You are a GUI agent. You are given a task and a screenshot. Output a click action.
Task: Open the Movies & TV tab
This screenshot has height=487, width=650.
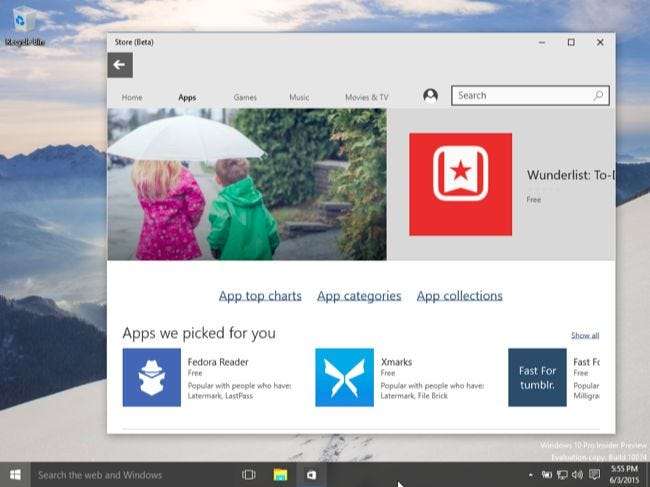pyautogui.click(x=366, y=97)
